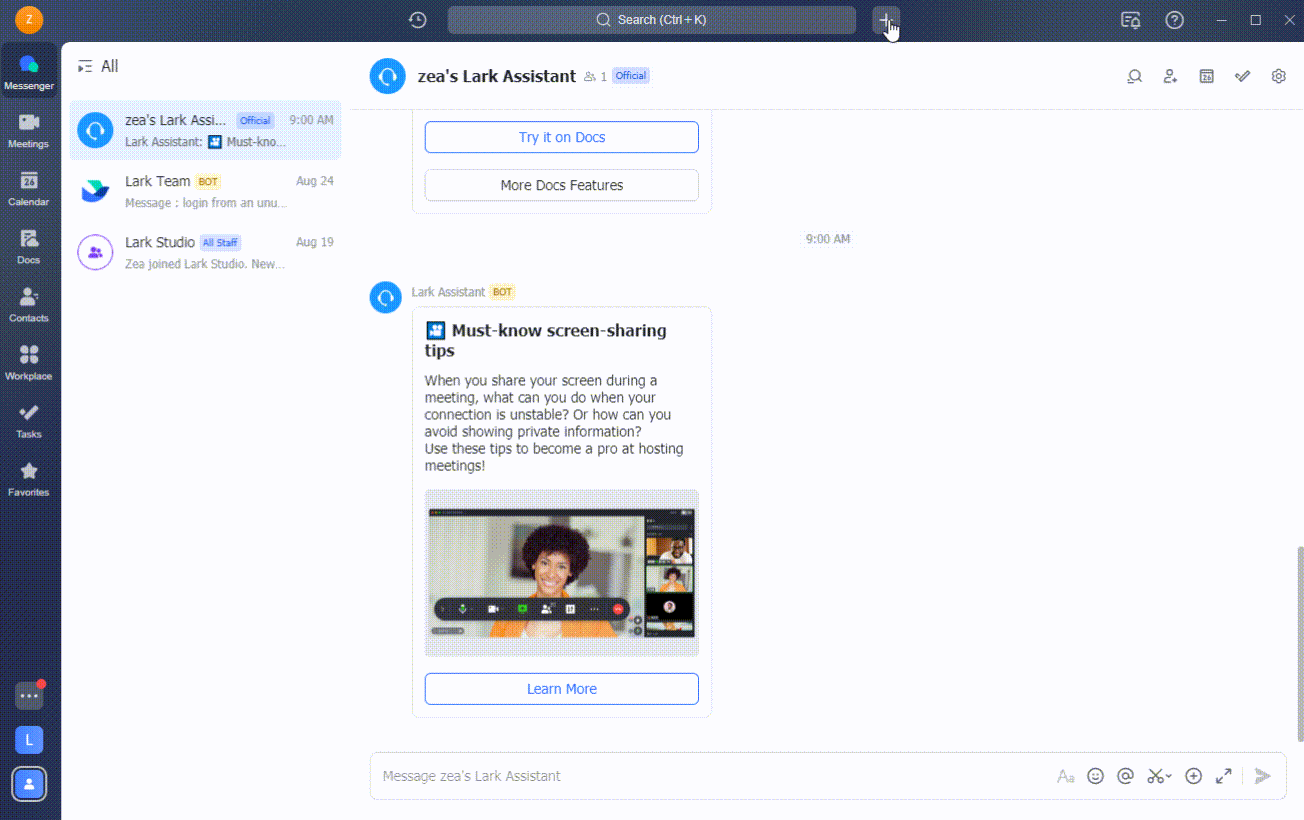Click the message input field
Viewport: 1304px width, 820px height.
[x=700, y=776]
